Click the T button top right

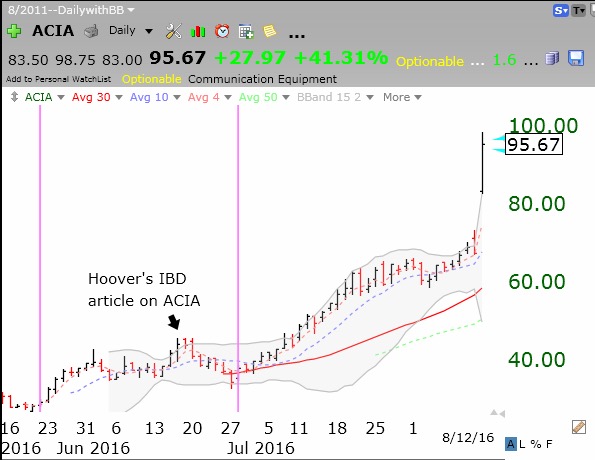point(579,11)
